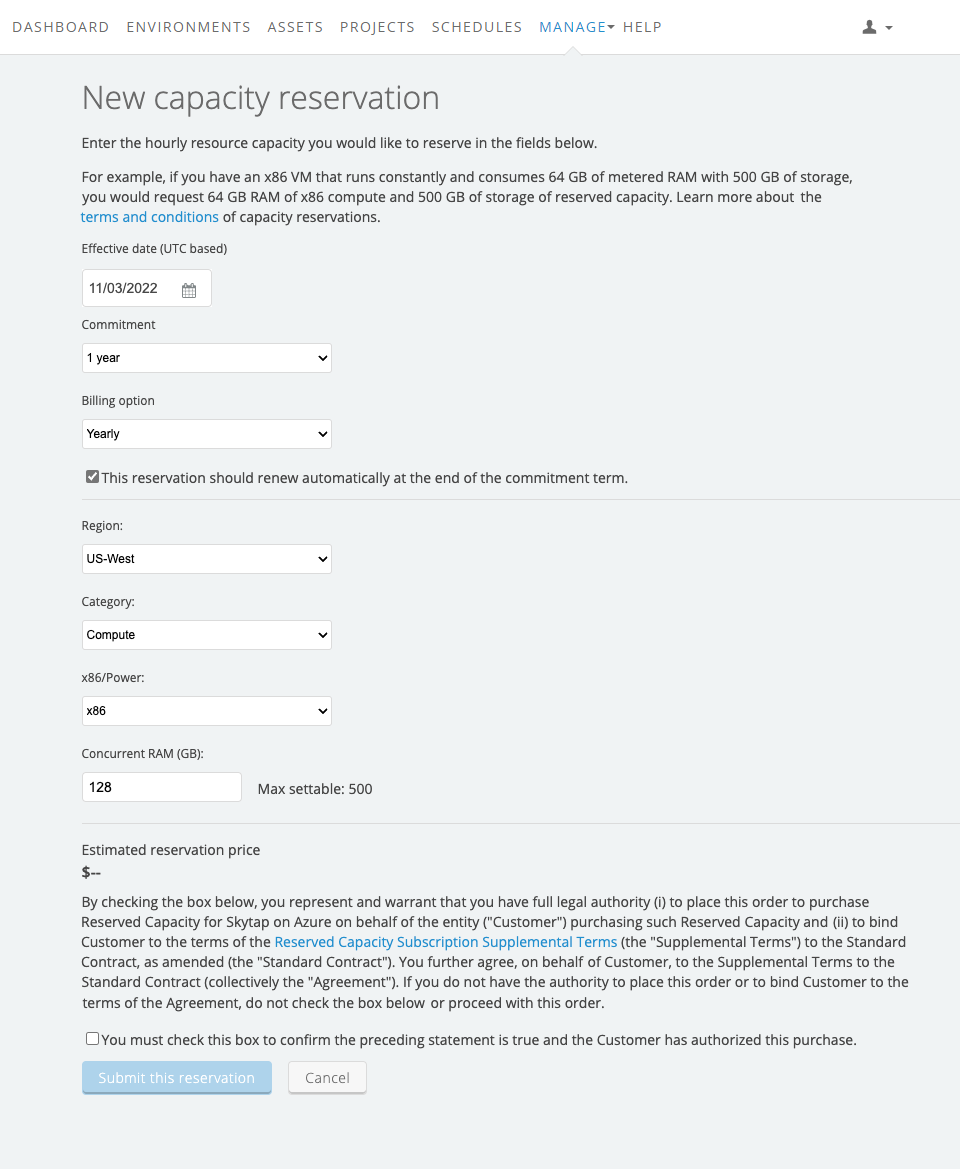Open the Region dropdown

206,558
